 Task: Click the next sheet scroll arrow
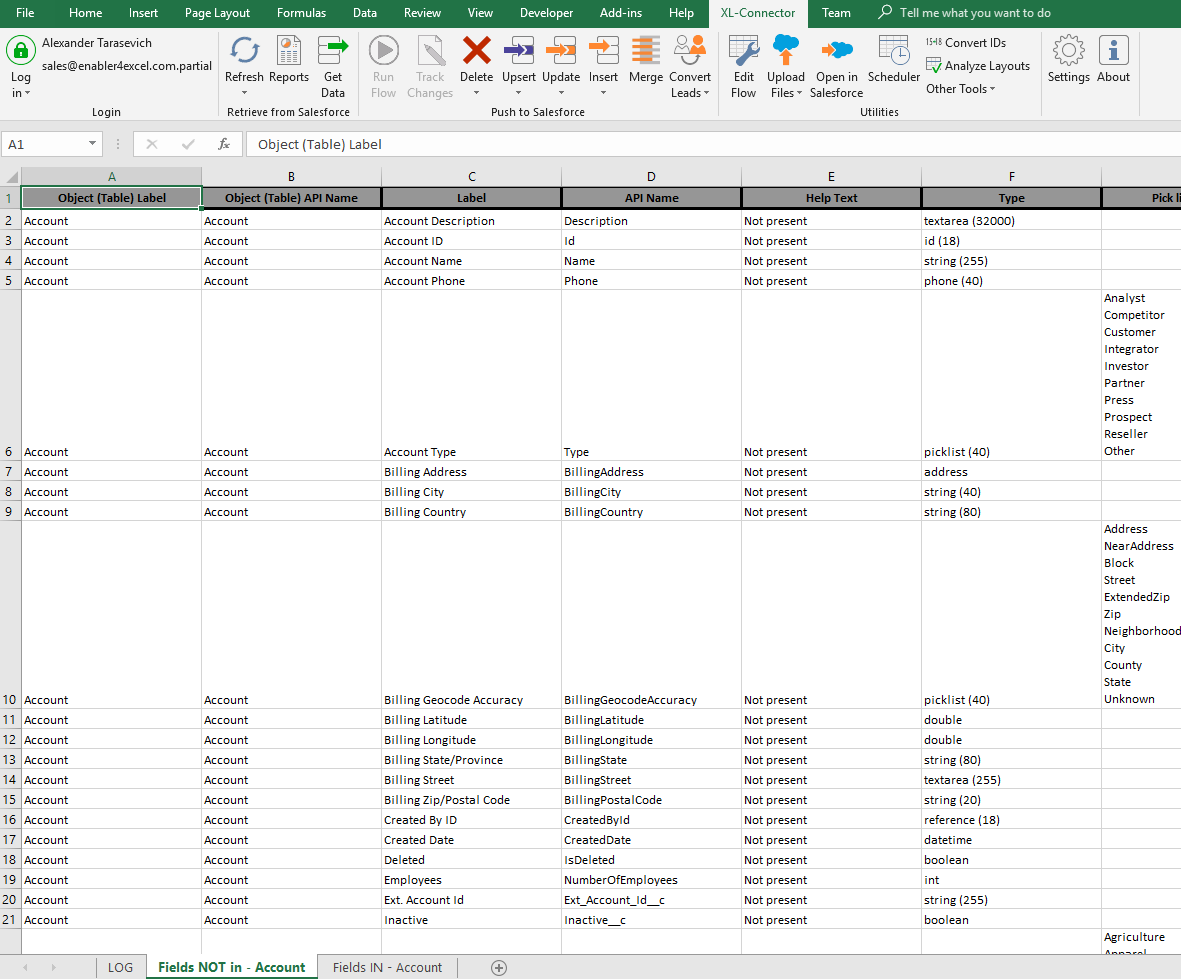coord(53,968)
